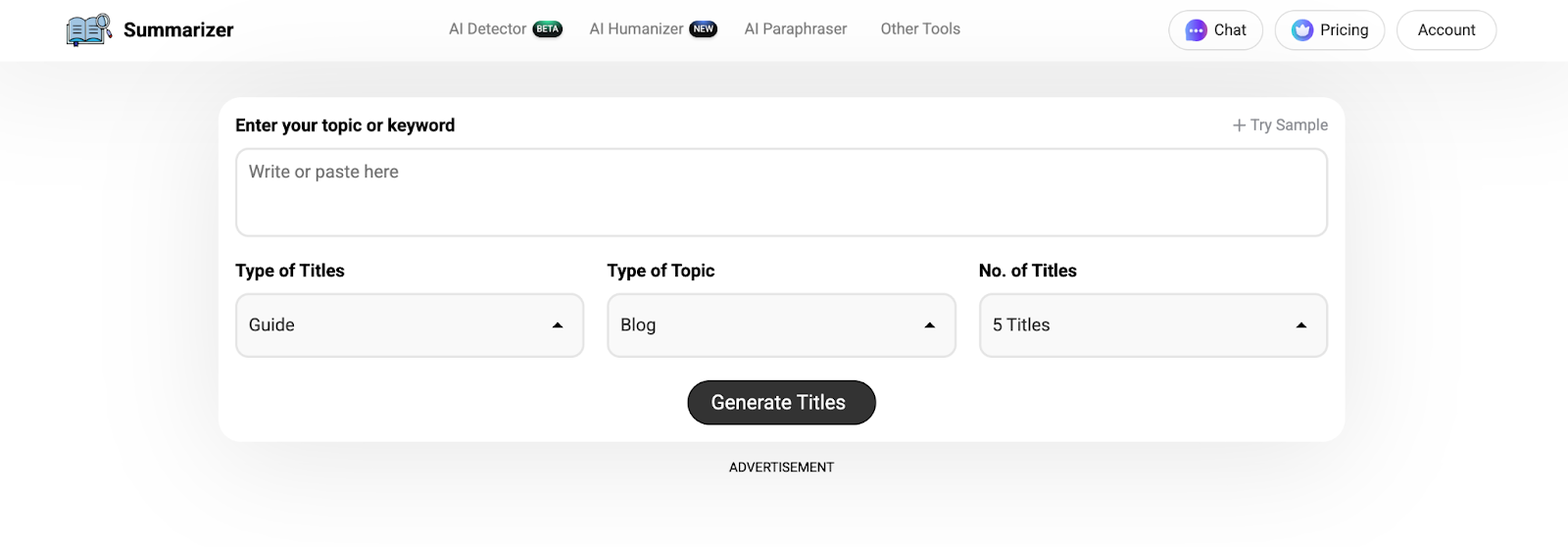Screen dimensions: 1568x547
Task: Click the Summarizer brand name
Action: pyautogui.click(x=178, y=30)
